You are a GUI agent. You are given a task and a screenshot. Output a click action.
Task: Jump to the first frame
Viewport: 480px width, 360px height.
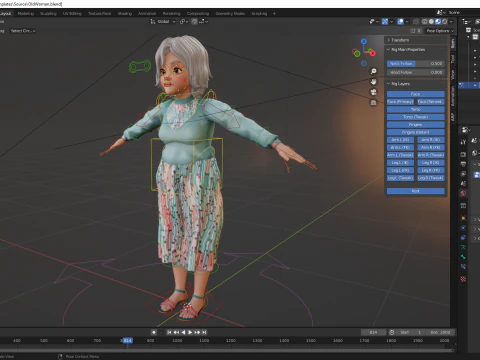coord(169,332)
